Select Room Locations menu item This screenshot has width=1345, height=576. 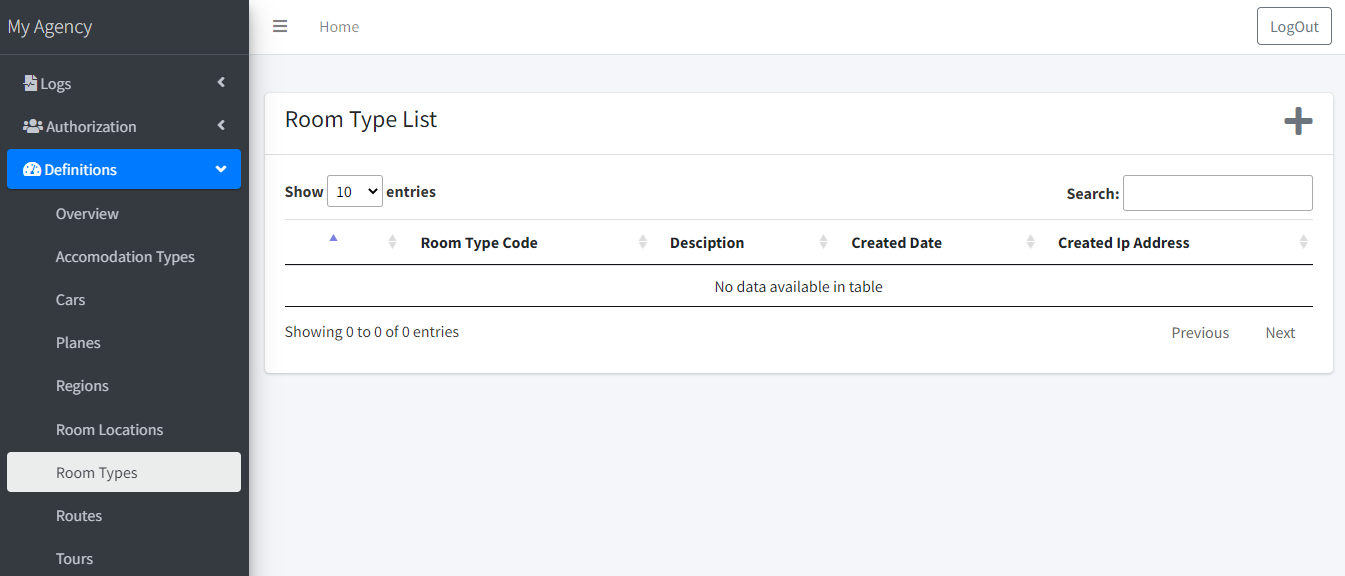(109, 430)
